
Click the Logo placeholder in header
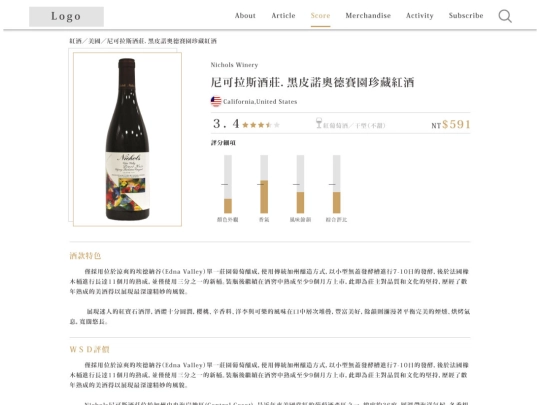pos(66,17)
